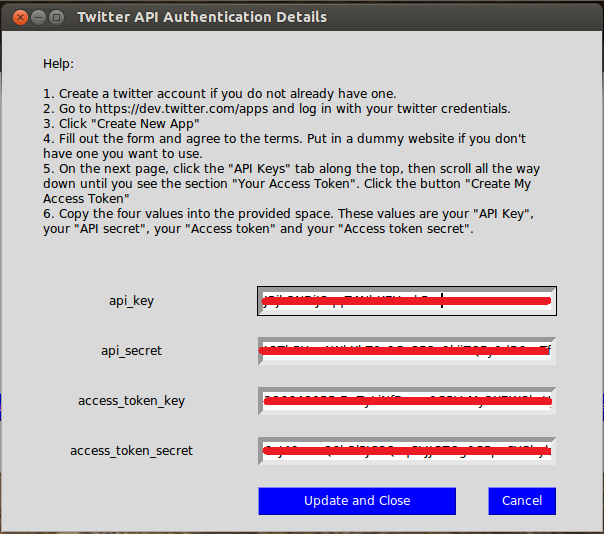604x534 pixels.
Task: Click into the access_token_key field
Action: click(407, 401)
